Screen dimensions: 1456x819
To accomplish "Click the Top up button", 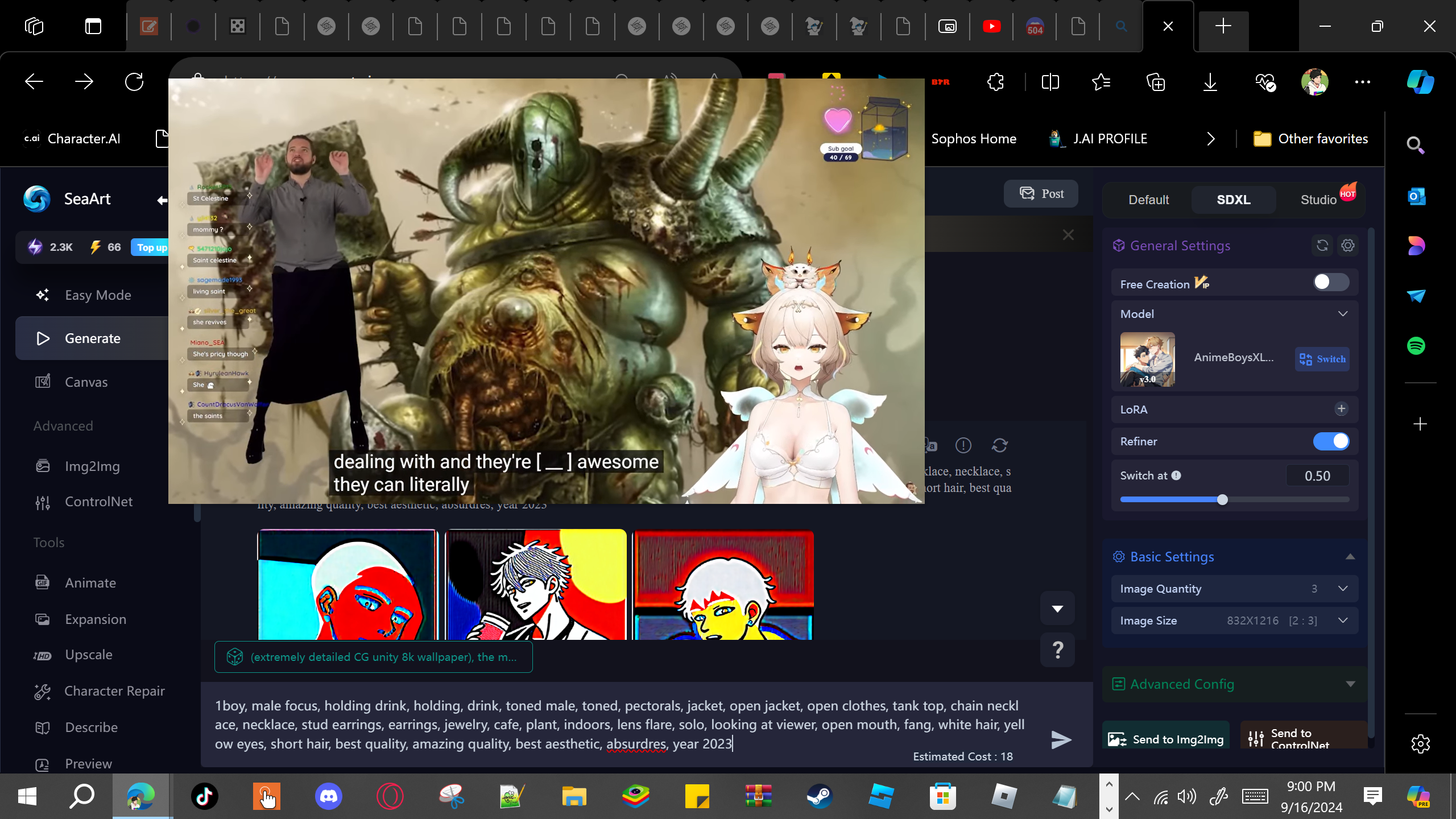I will tap(151, 247).
